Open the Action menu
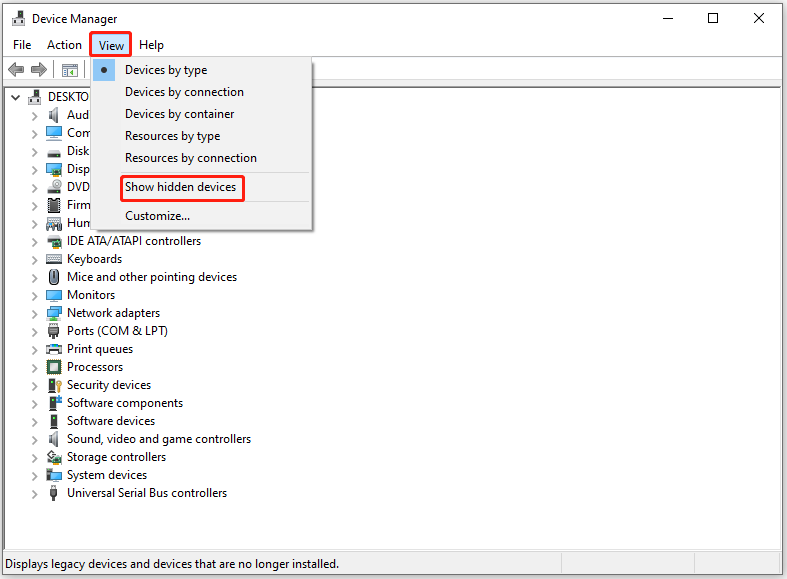 [x=64, y=45]
